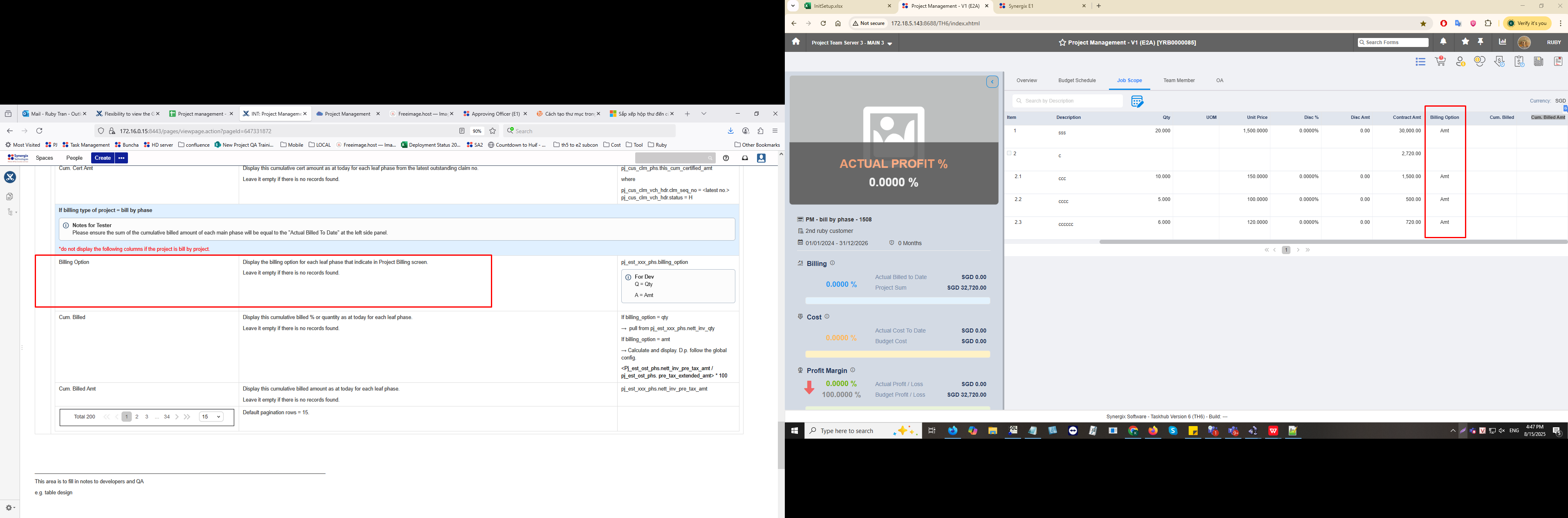Screen dimensions: 1568x518
Task: Click the Billing info icon
Action: tap(833, 263)
